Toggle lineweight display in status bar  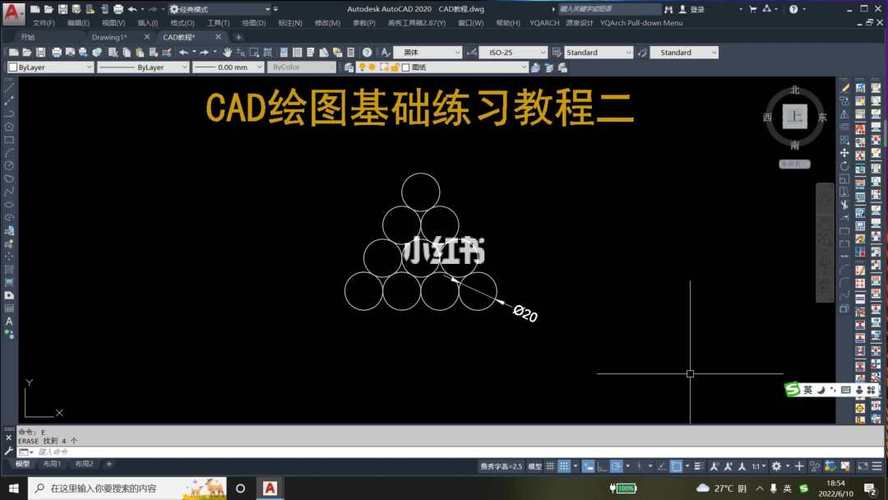pyautogui.click(x=698, y=466)
